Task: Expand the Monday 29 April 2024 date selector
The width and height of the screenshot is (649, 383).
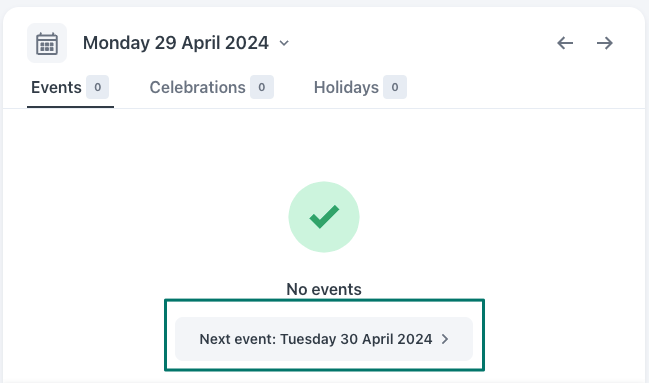Action: pos(186,43)
